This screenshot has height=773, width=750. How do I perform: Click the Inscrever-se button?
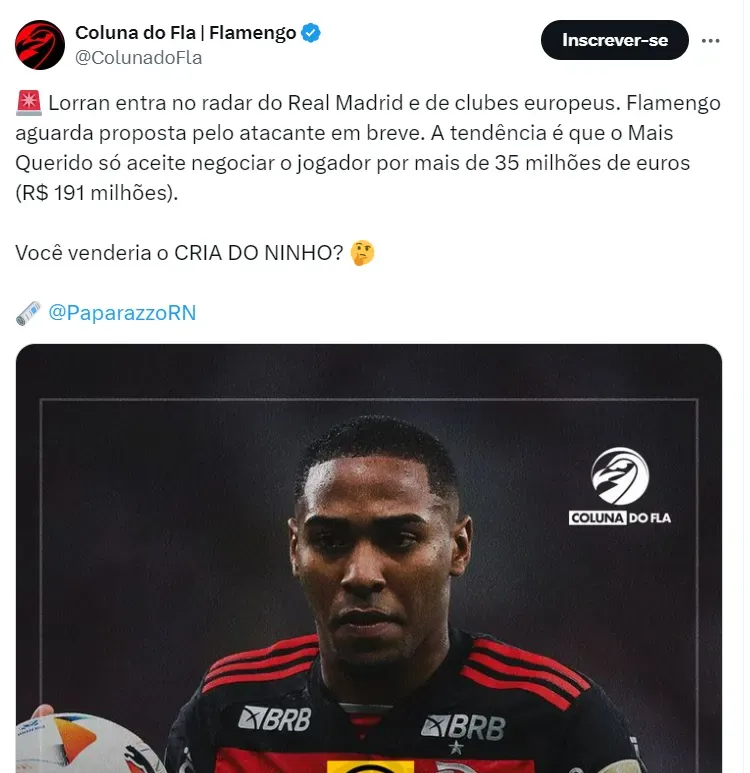click(614, 40)
